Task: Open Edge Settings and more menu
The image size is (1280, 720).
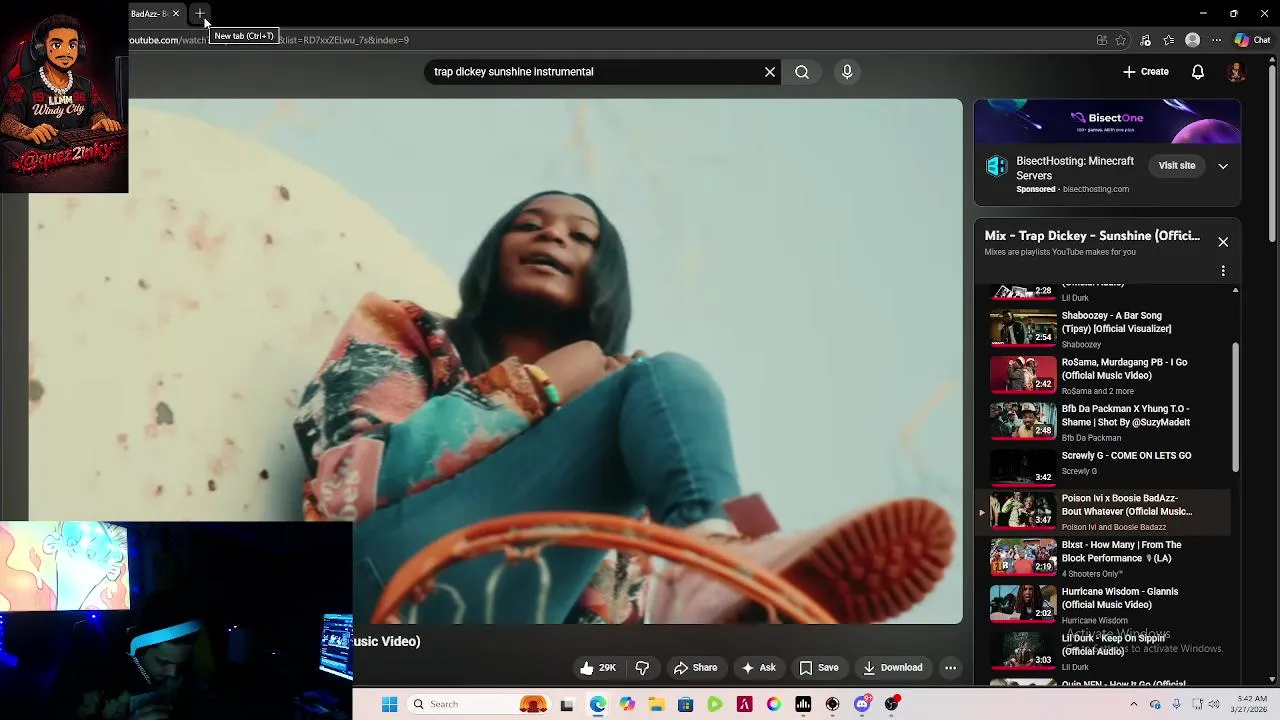Action: (1216, 40)
